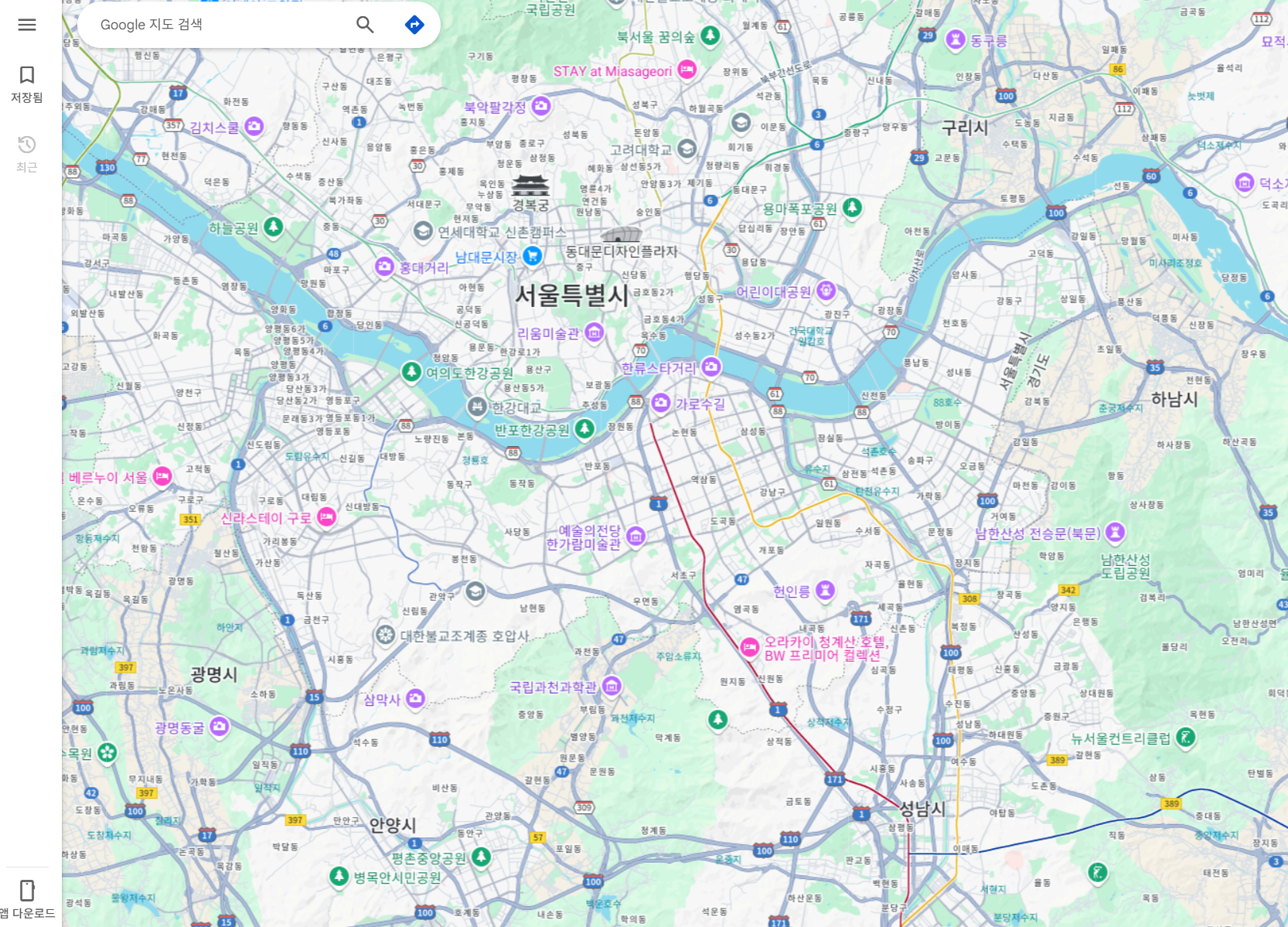
Task: Click the 남한산성 도립공원 label
Action: click(x=1126, y=566)
